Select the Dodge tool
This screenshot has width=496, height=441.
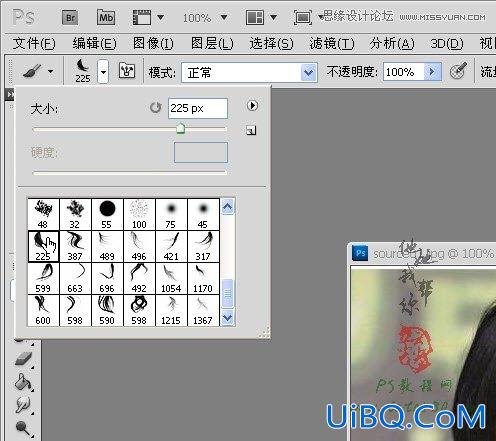tap(24, 429)
